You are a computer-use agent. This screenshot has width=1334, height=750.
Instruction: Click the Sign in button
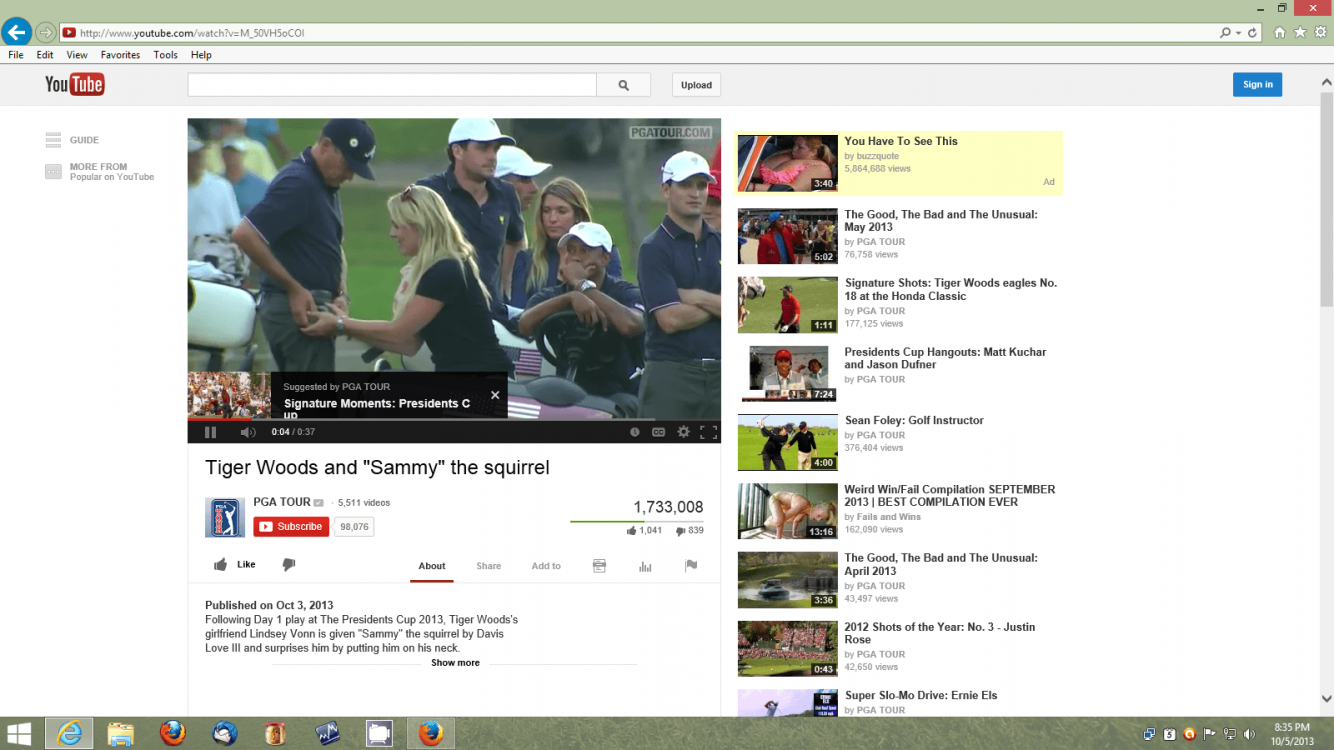(1257, 85)
